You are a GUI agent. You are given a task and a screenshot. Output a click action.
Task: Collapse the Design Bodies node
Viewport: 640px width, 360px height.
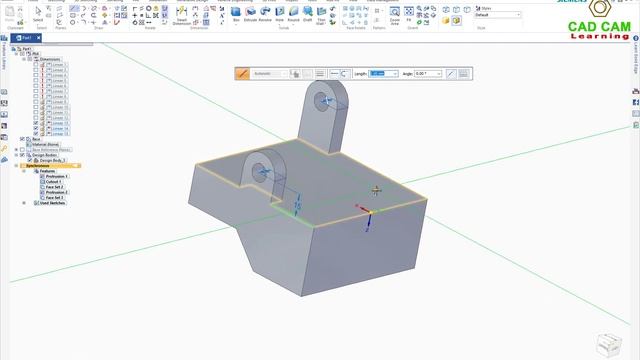pos(16,155)
